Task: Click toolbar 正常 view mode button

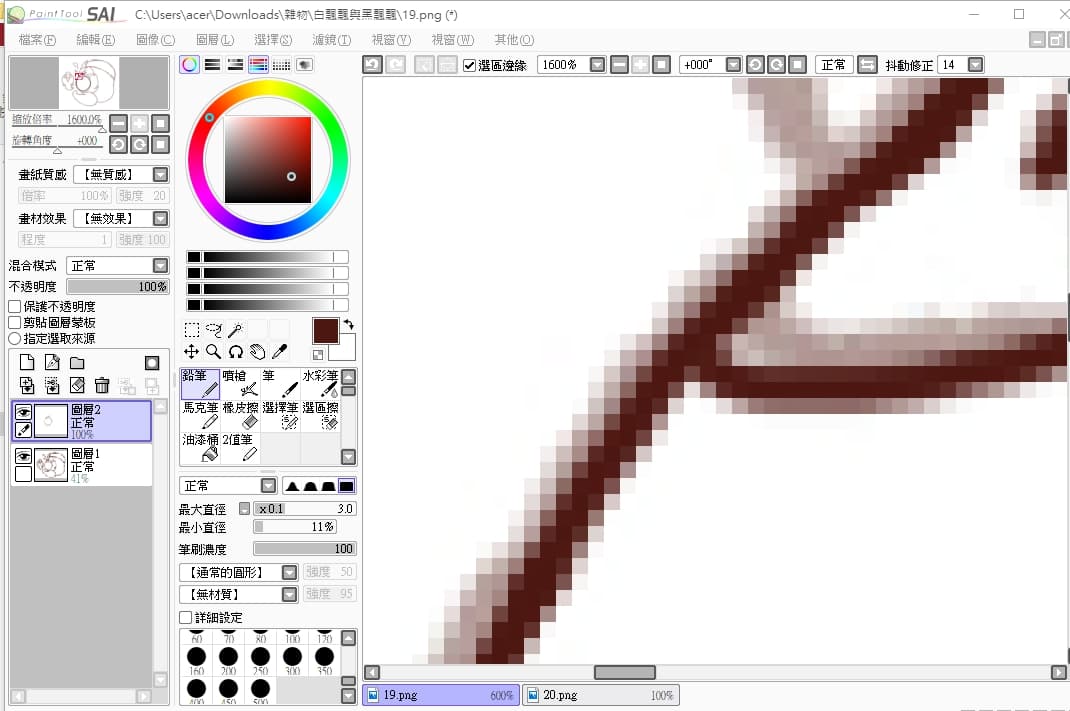Action: [x=833, y=65]
